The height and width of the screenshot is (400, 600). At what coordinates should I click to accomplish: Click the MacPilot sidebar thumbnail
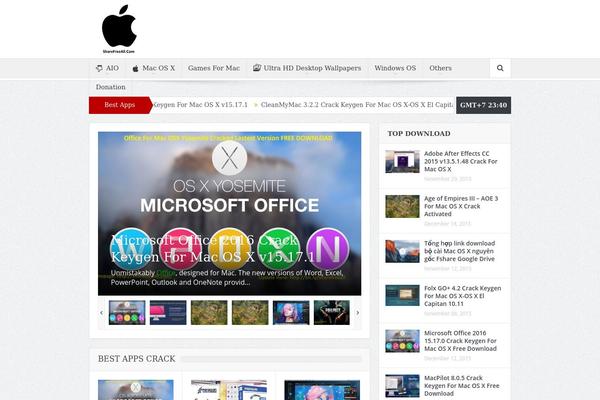402,386
